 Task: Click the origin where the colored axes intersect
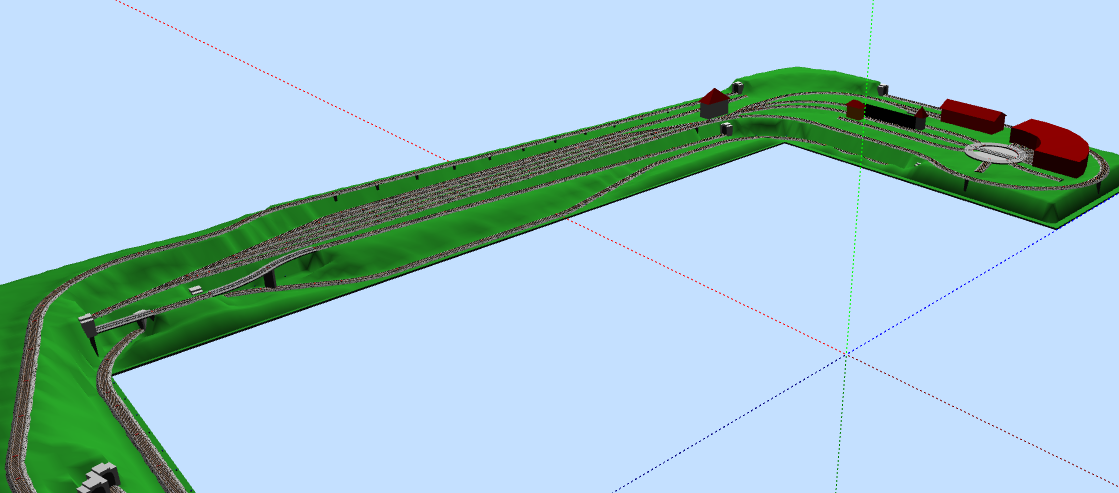[x=845, y=353]
